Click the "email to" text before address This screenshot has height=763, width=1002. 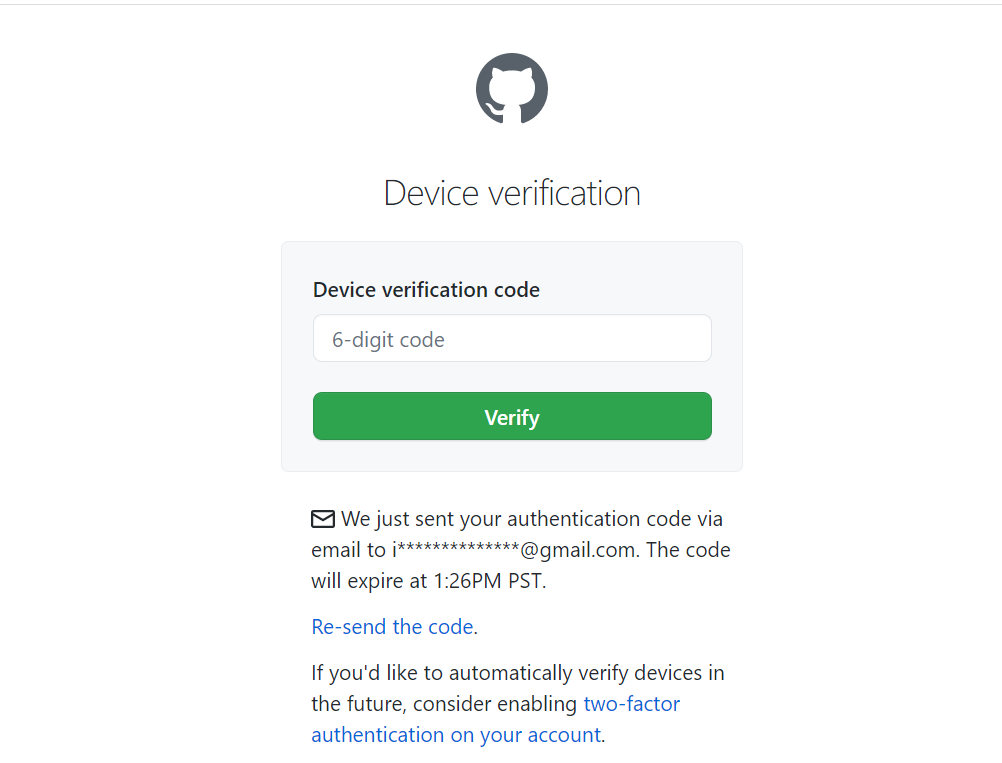348,550
